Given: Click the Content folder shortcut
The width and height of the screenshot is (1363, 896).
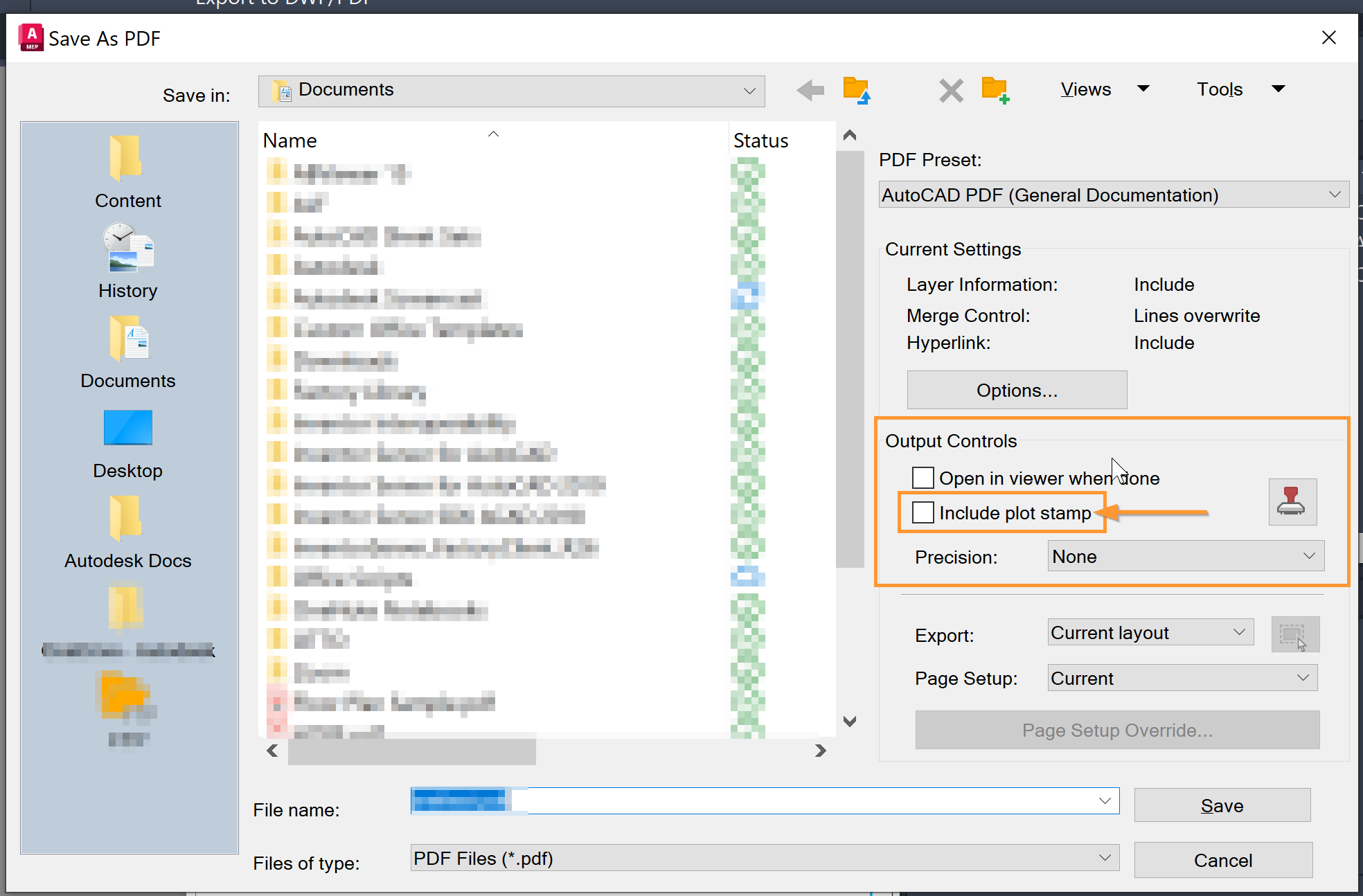Looking at the screenshot, I should click(x=128, y=172).
